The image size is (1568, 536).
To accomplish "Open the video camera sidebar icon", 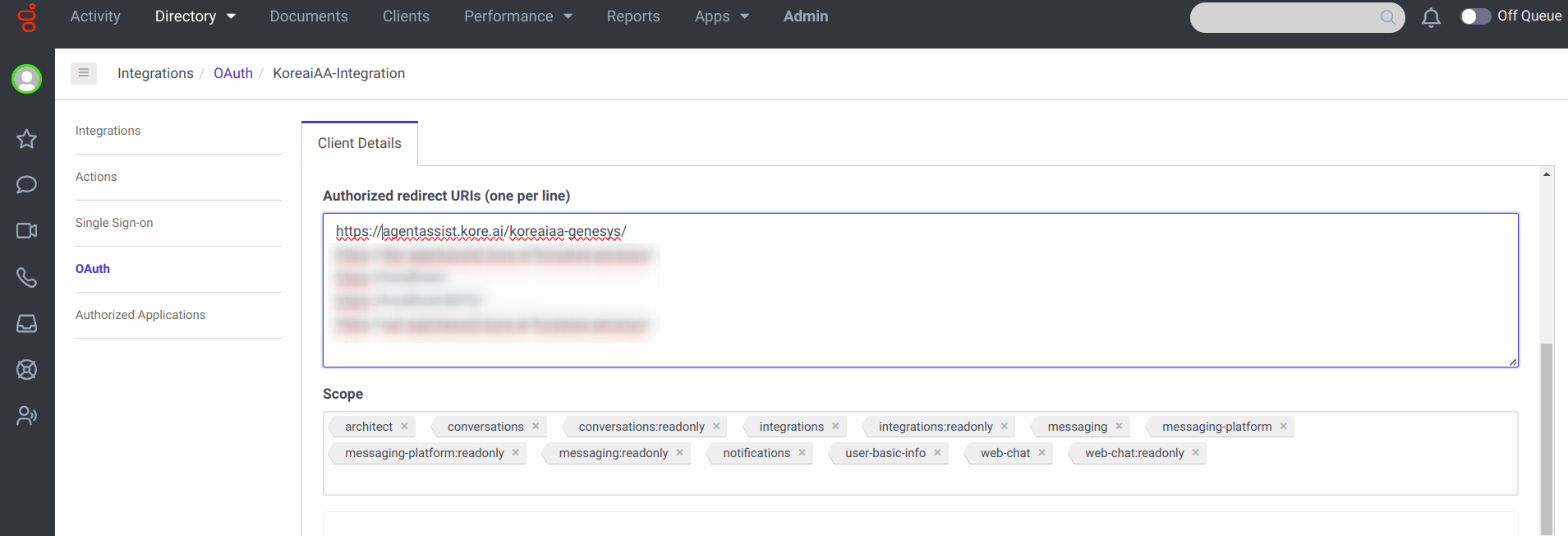I will pyautogui.click(x=26, y=230).
